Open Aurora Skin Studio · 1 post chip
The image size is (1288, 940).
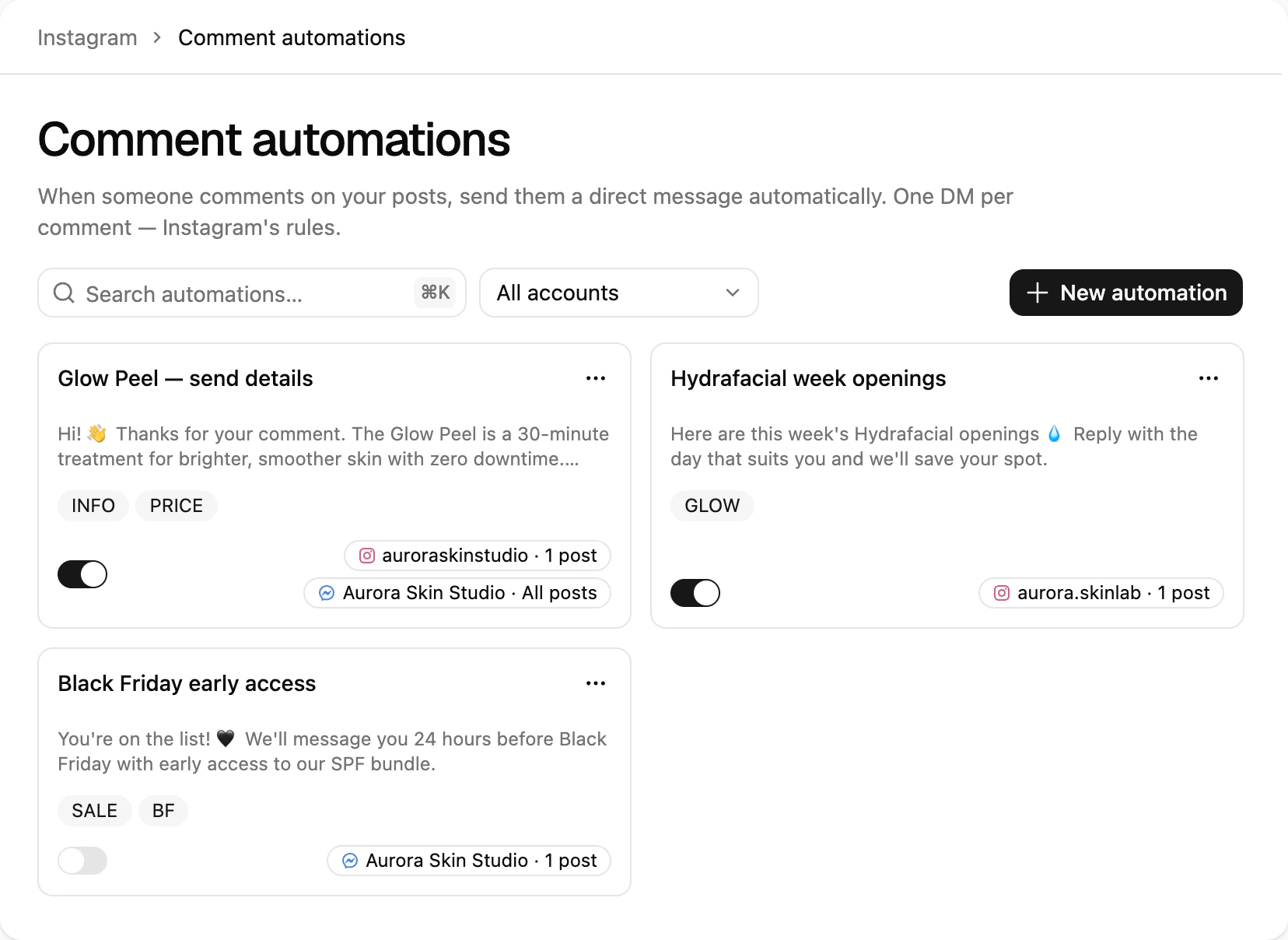tap(469, 861)
